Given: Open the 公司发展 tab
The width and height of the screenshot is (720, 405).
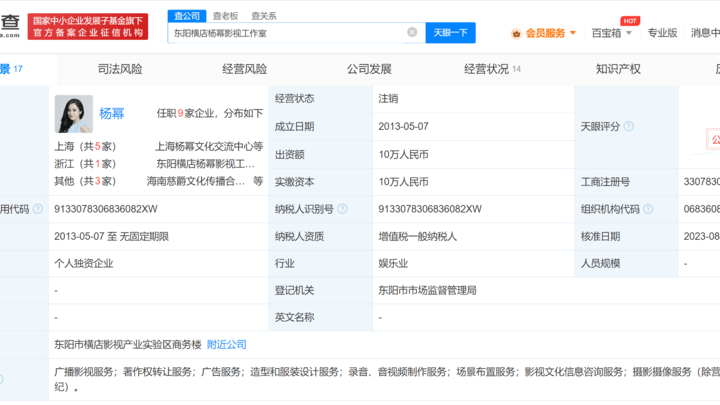Looking at the screenshot, I should (x=369, y=69).
